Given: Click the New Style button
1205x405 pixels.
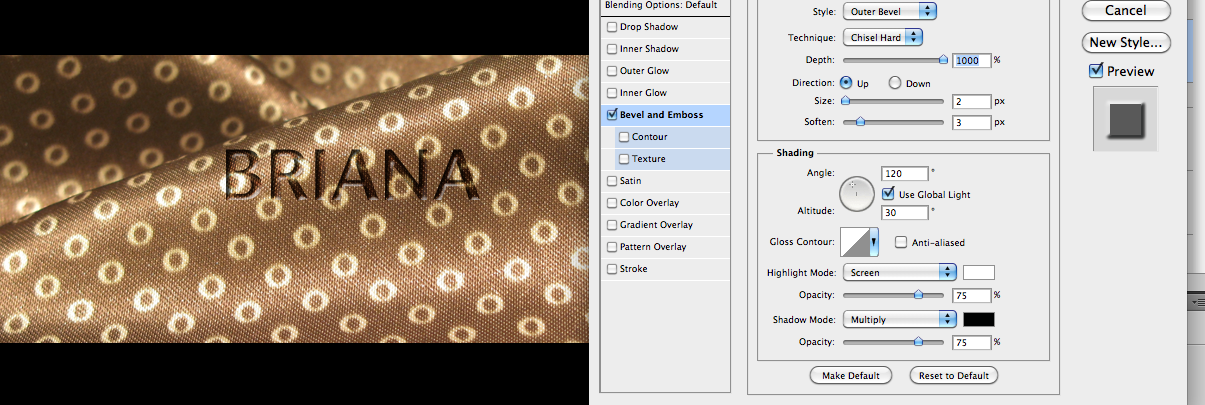Looking at the screenshot, I should point(1125,43).
